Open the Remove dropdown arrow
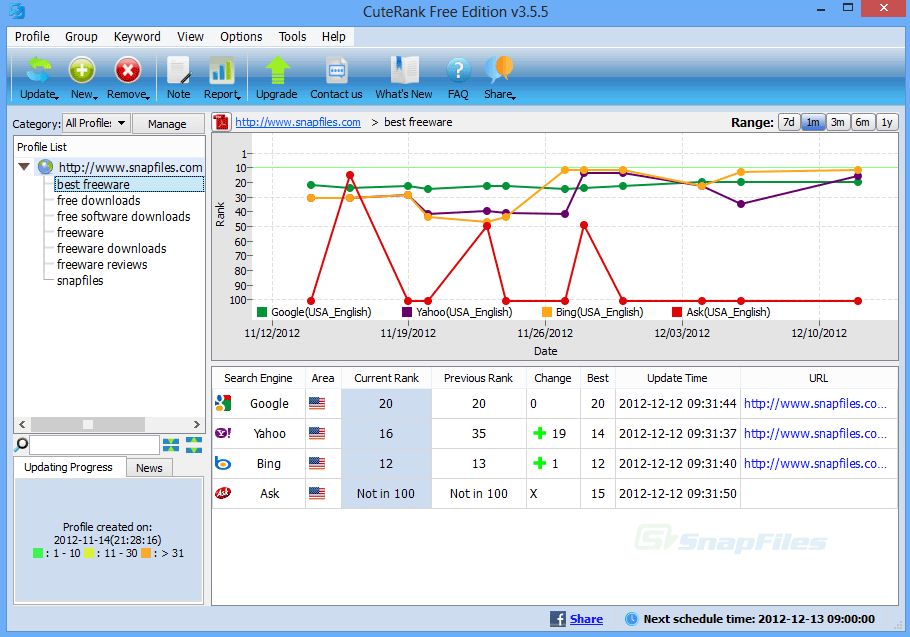This screenshot has width=910, height=637. pos(149,97)
